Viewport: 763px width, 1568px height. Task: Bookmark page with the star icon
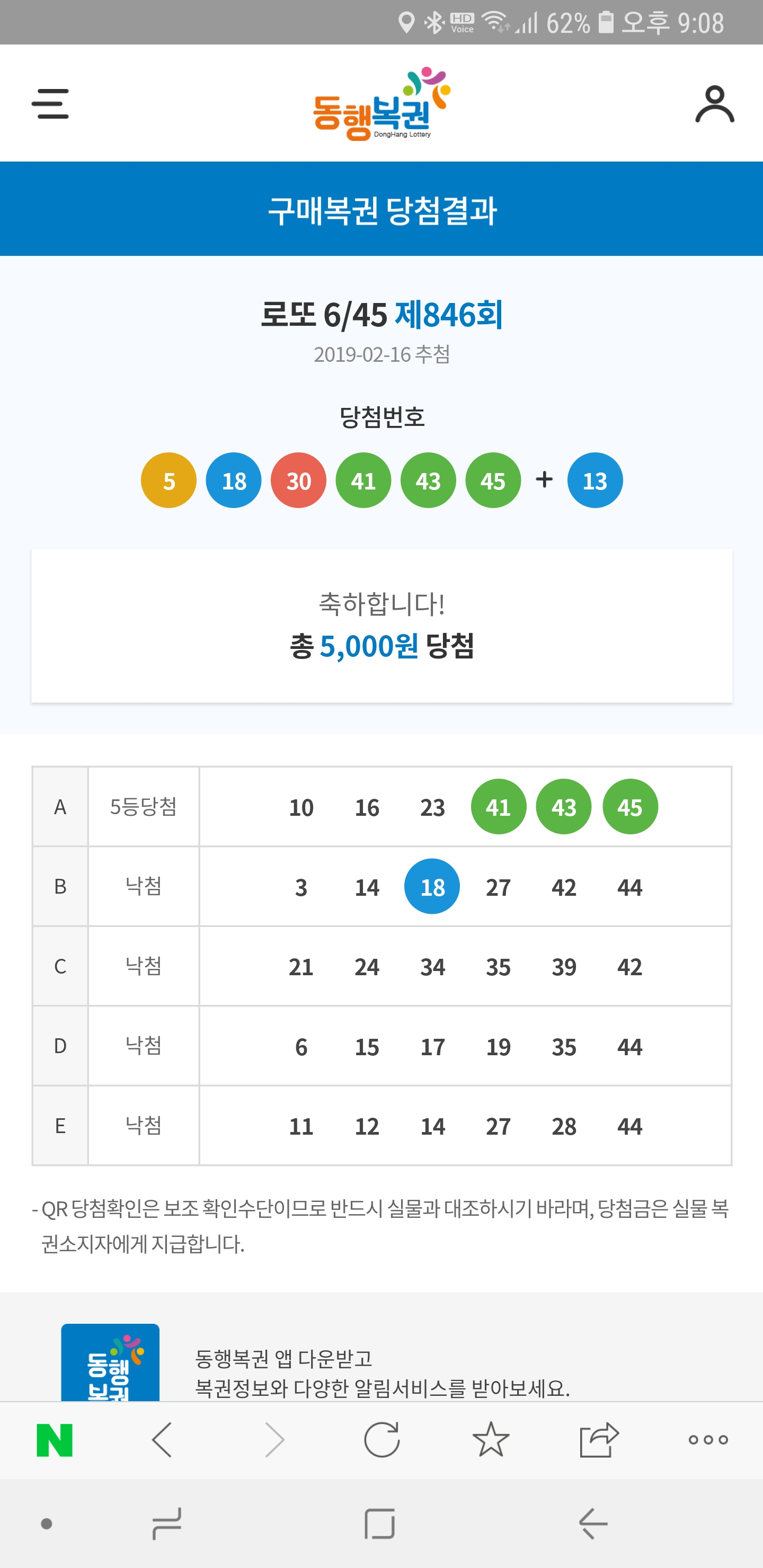click(491, 1440)
